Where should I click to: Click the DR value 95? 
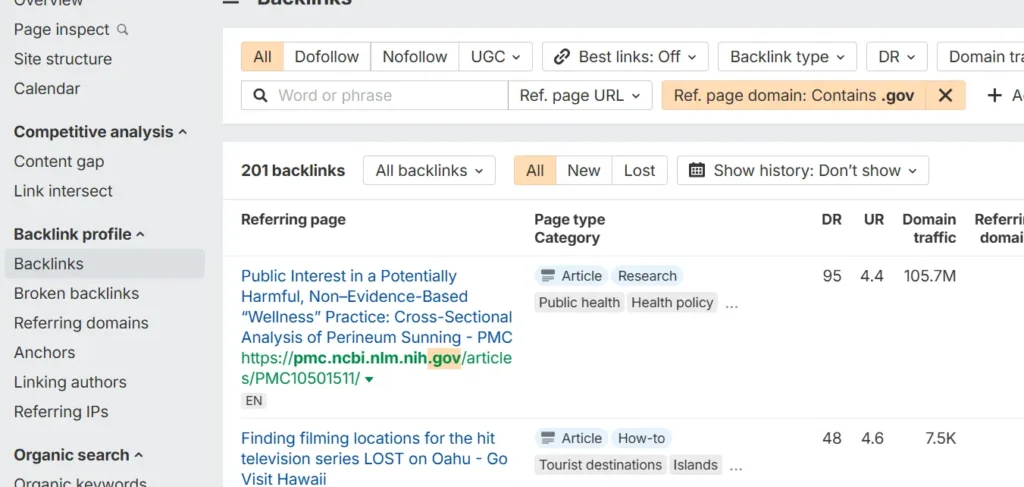tap(832, 276)
